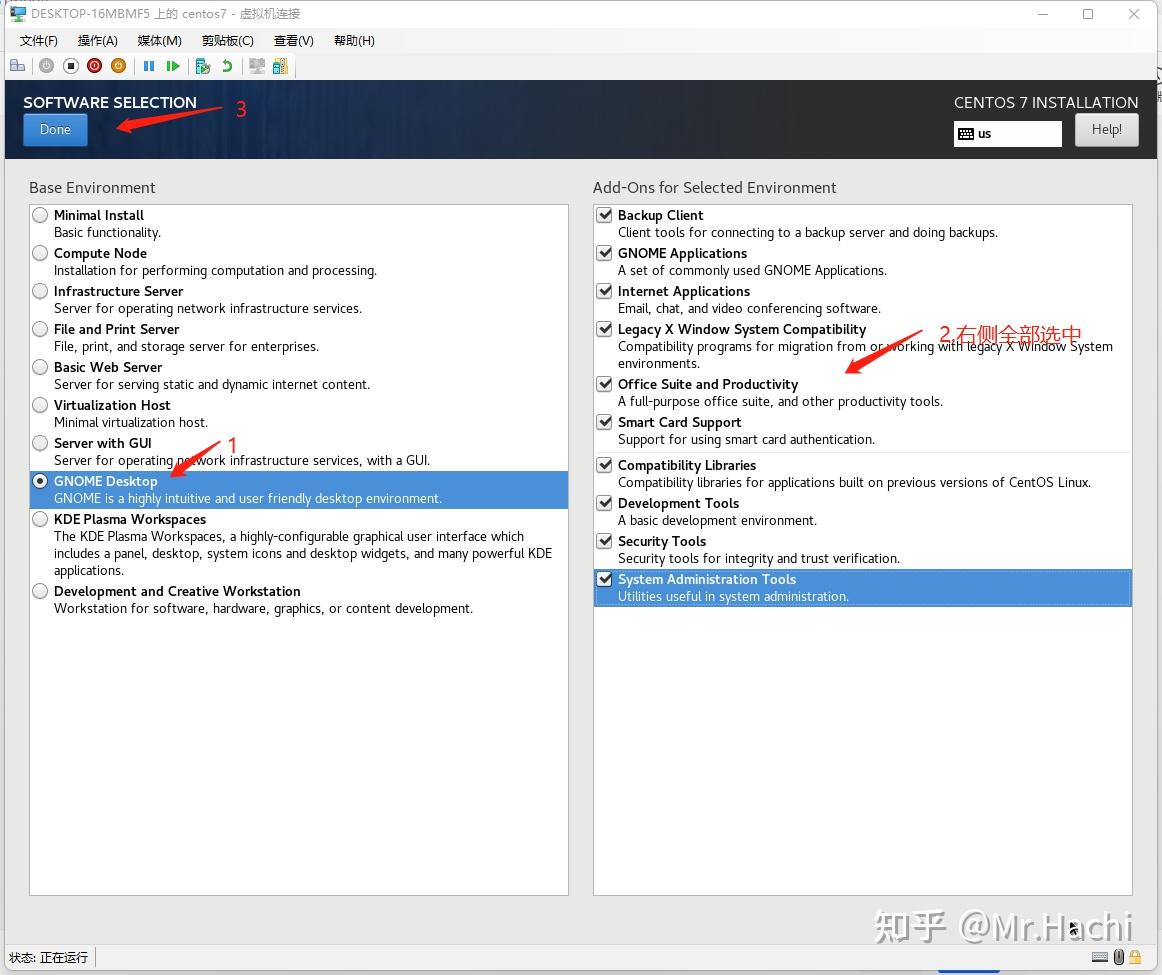Click 'Add-Ons for Selected Environment' heading

(714, 187)
